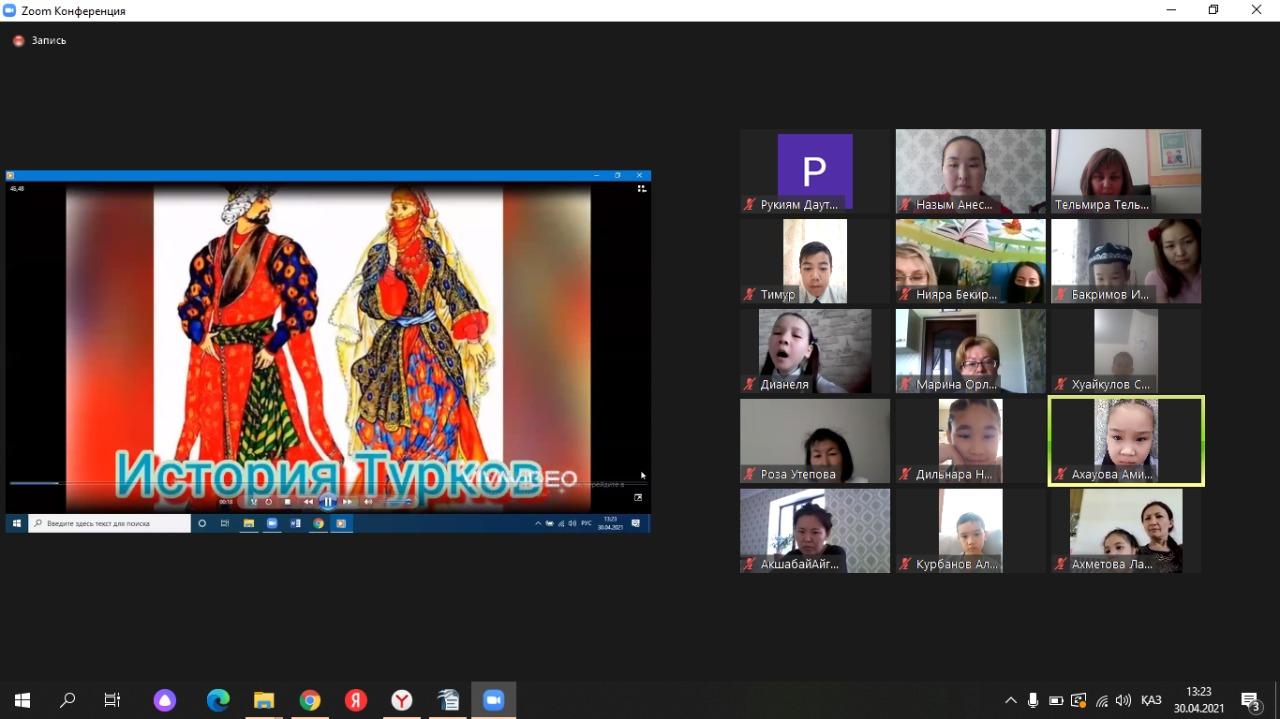
Task: Click the clock and date in the taskbar
Action: click(x=1198, y=700)
